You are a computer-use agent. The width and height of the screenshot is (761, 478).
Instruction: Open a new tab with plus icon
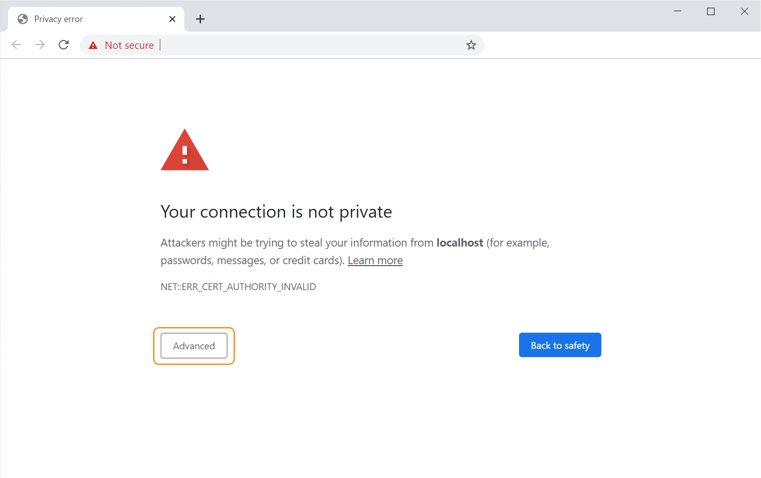point(200,19)
